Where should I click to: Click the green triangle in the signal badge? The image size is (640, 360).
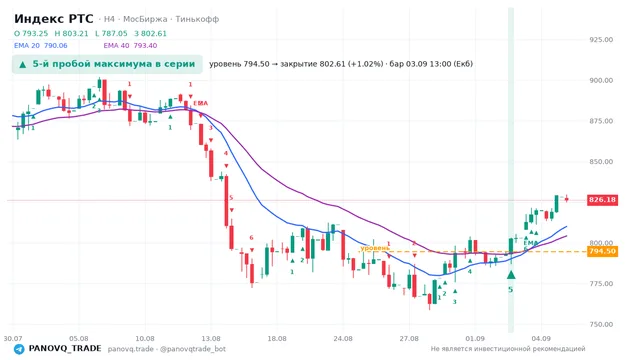coord(23,64)
